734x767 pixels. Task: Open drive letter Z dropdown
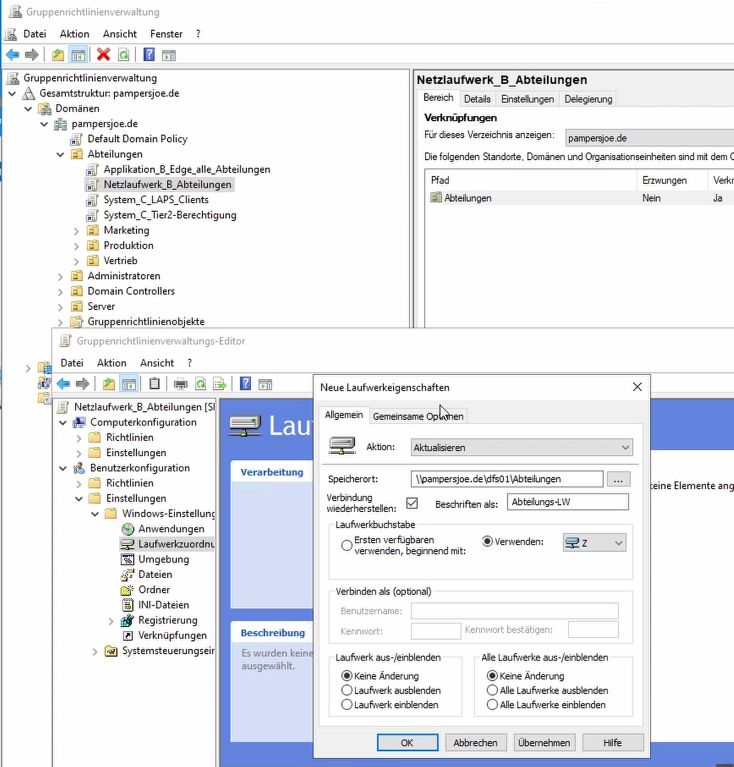click(594, 542)
